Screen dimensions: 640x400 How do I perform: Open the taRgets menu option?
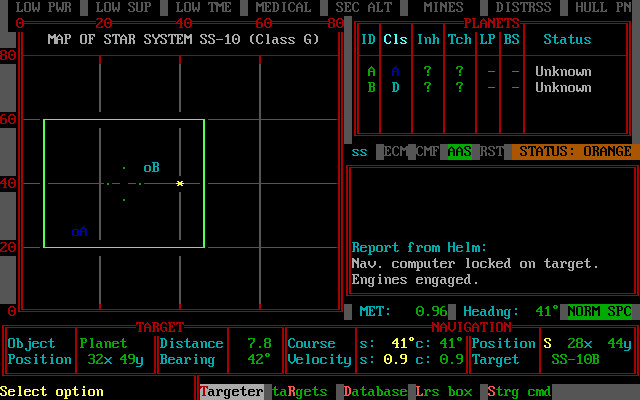coord(299,391)
